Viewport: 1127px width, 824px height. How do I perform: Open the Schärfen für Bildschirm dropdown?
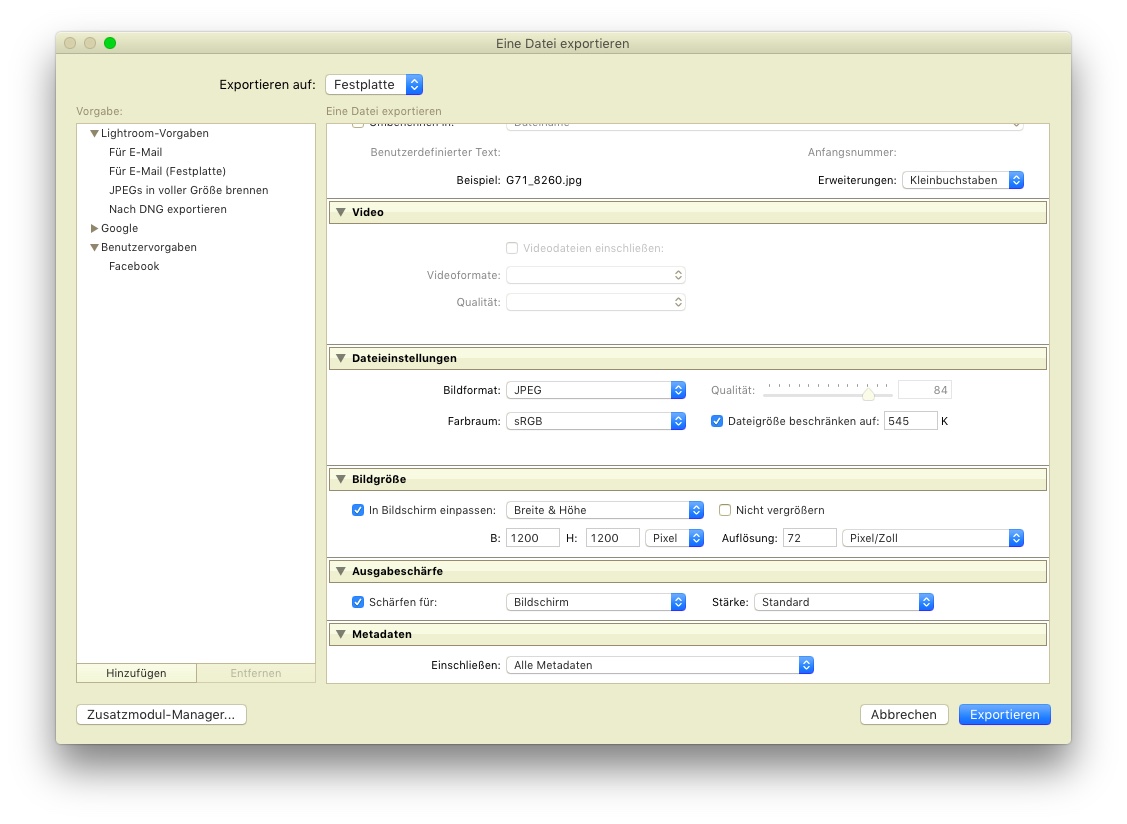pyautogui.click(x=596, y=603)
